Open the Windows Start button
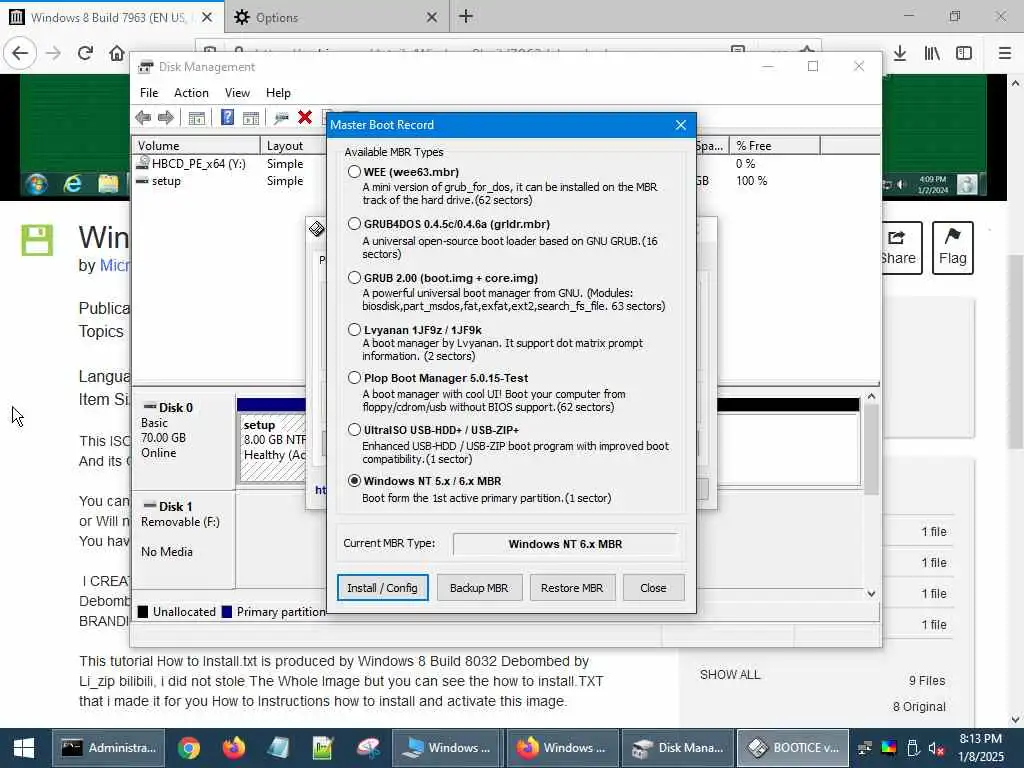The width and height of the screenshot is (1024, 768). [x=24, y=748]
